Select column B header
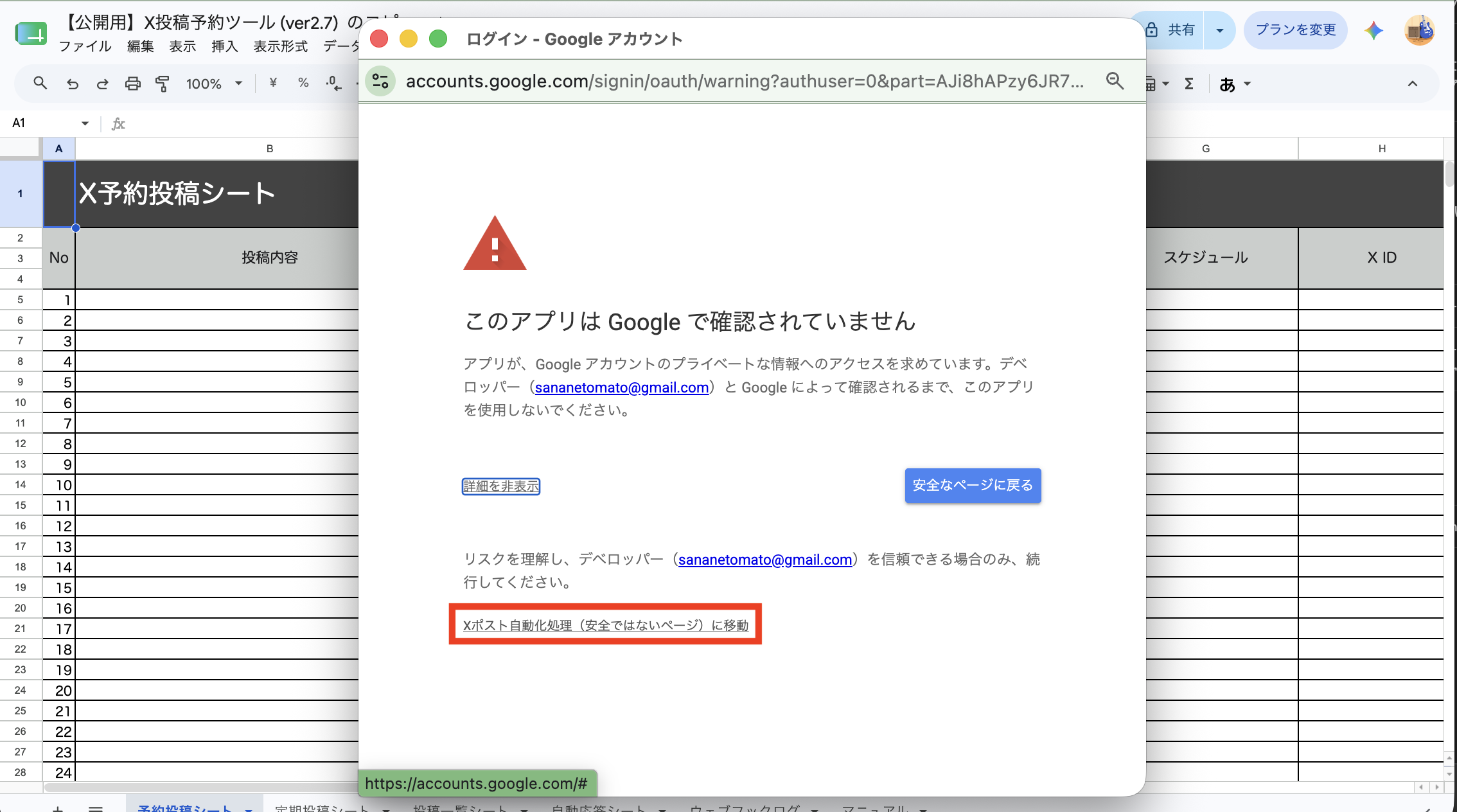This screenshot has height=812, width=1457. tap(270, 148)
